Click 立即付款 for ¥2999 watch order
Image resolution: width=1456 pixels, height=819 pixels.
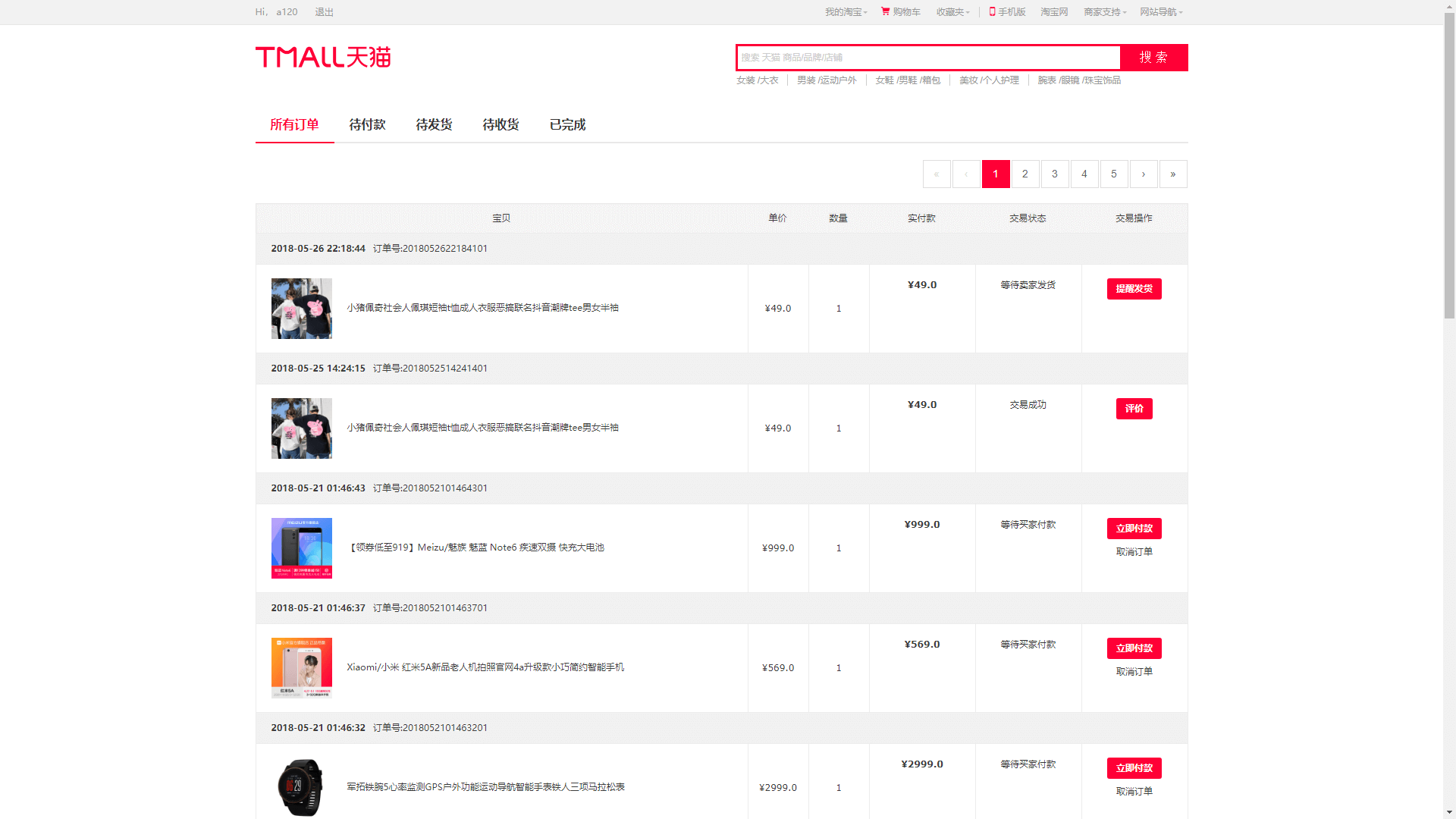1134,768
